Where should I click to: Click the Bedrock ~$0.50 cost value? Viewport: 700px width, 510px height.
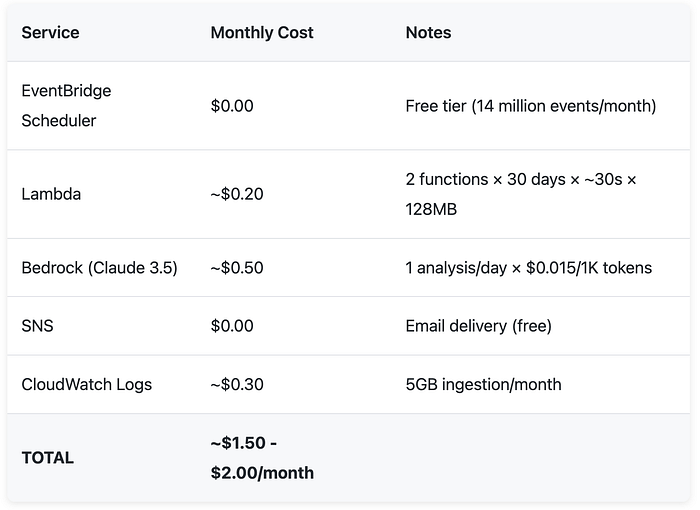pyautogui.click(x=237, y=268)
